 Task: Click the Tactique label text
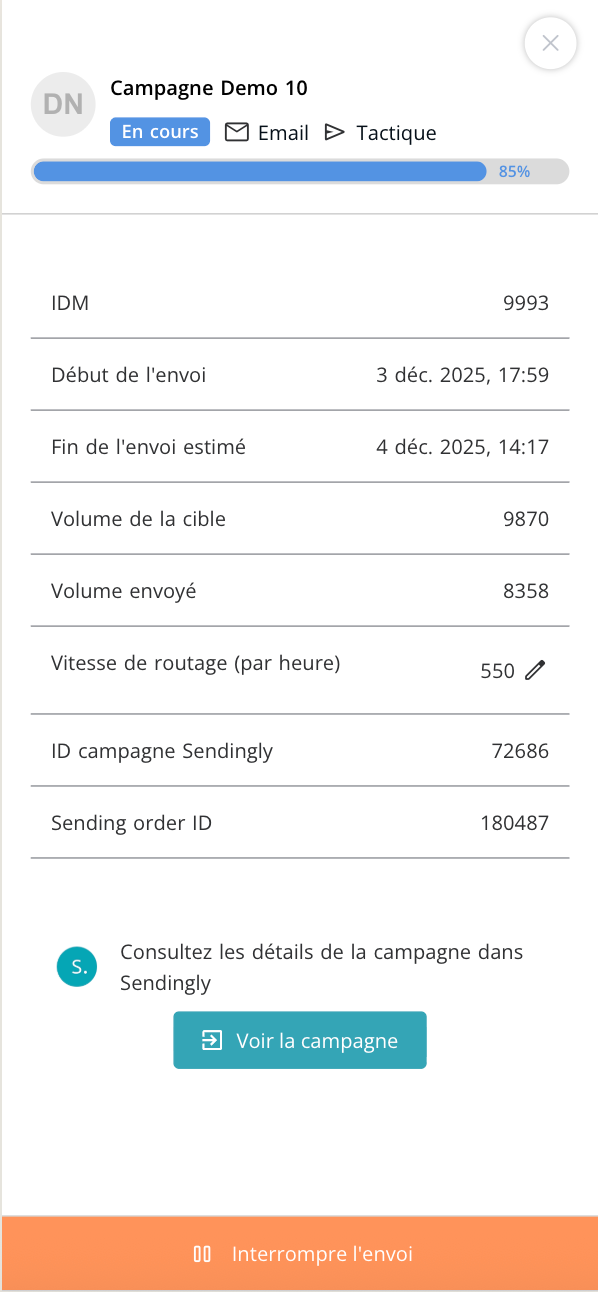pos(396,133)
